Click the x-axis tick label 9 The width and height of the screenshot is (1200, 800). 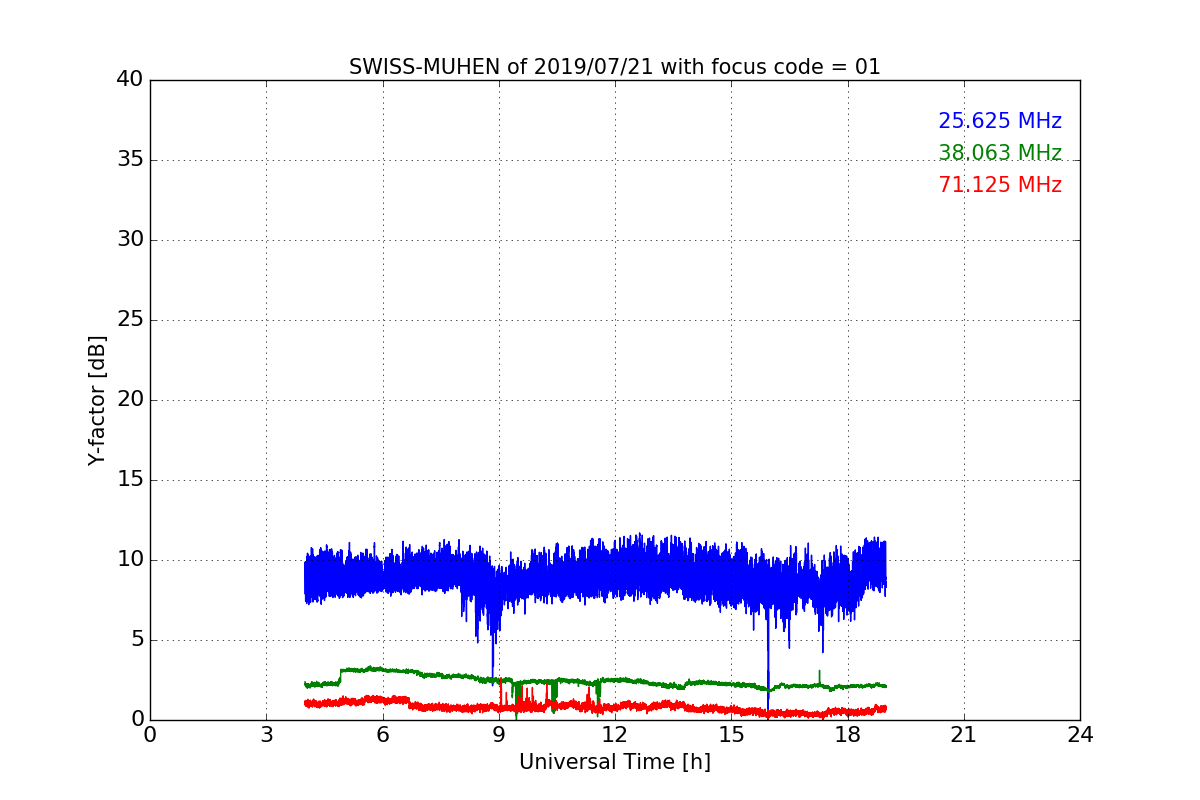coord(499,735)
